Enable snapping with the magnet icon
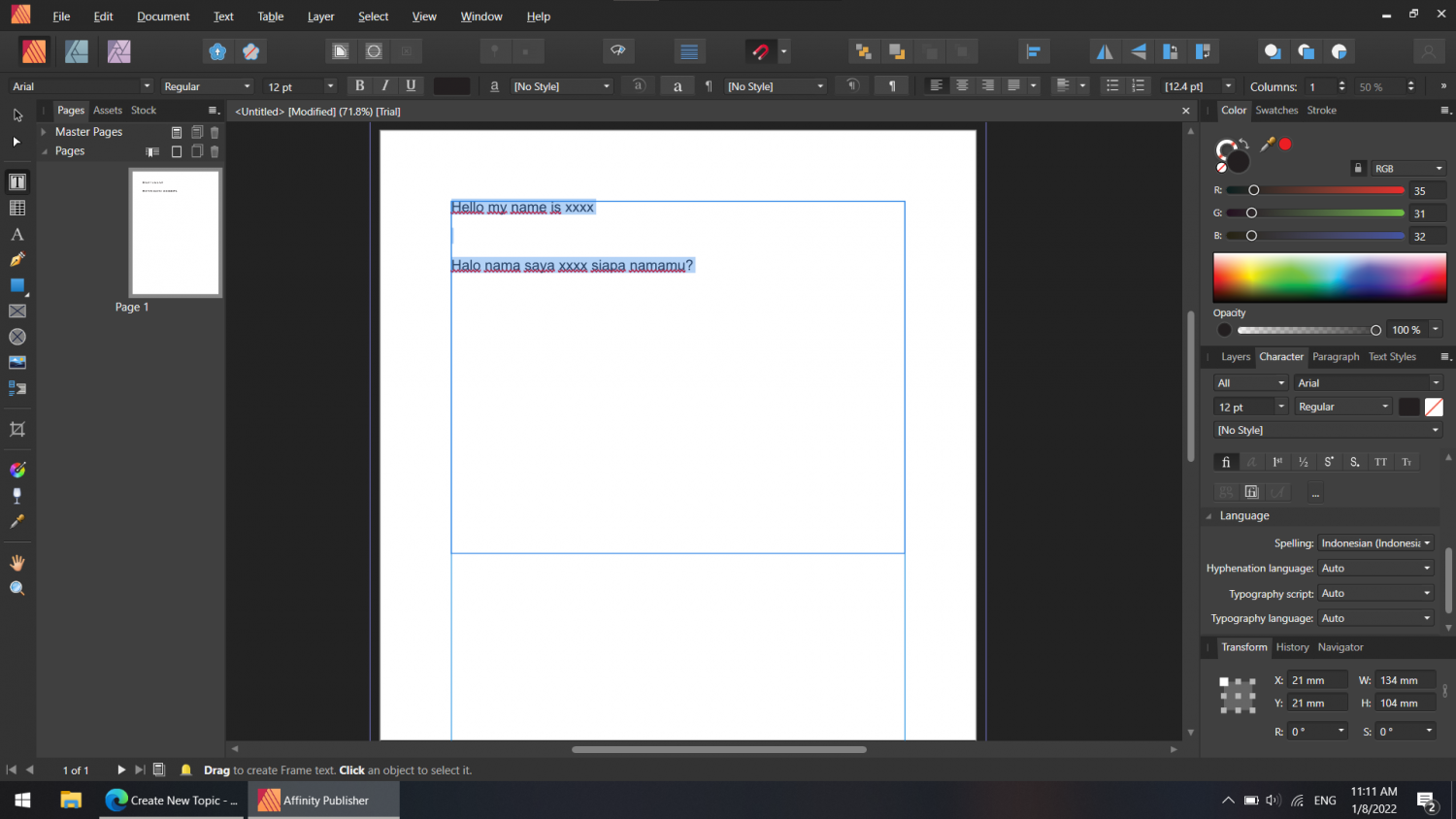 point(760,51)
